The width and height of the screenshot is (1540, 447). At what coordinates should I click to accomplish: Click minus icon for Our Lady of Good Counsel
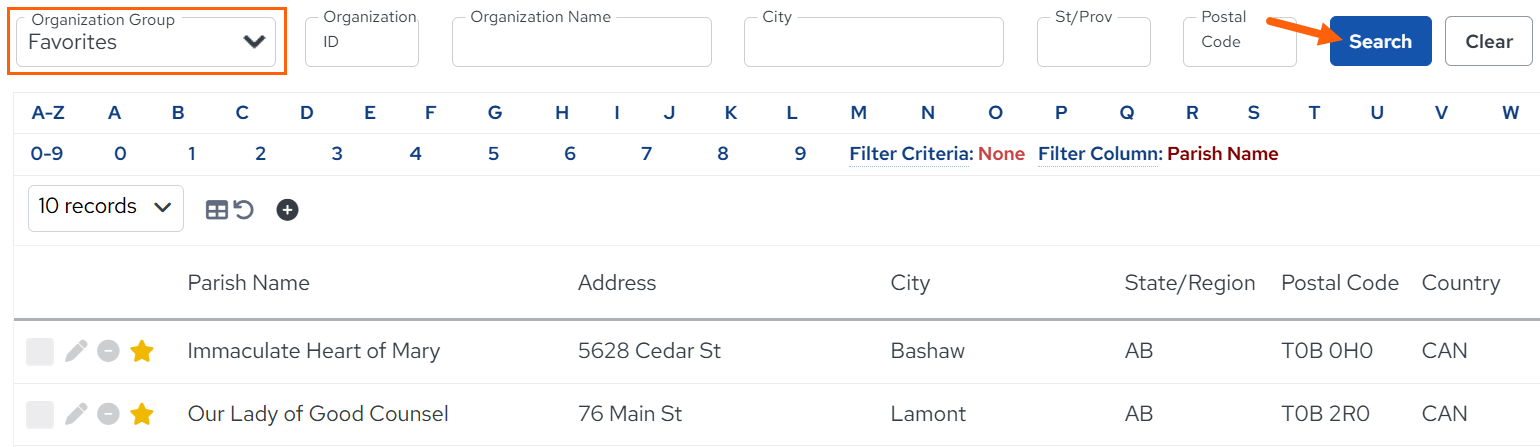click(109, 414)
